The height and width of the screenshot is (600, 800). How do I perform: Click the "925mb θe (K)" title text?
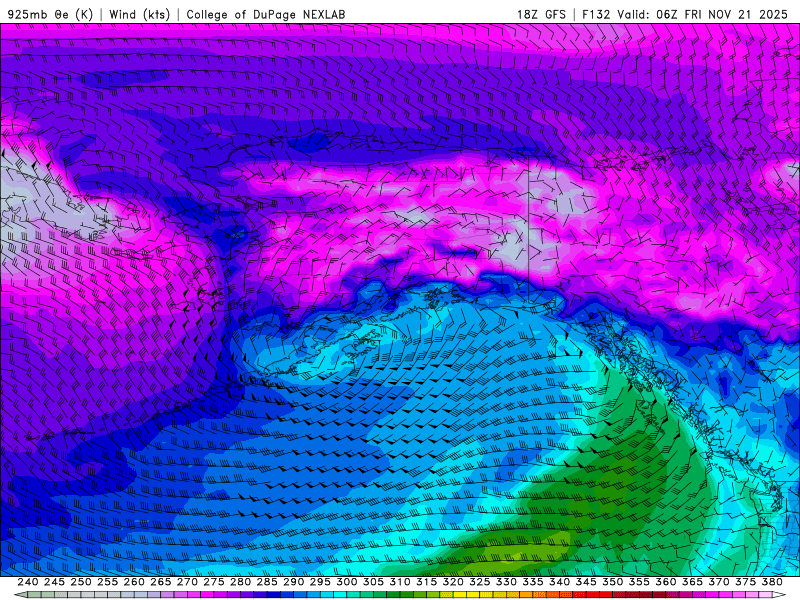click(x=50, y=14)
